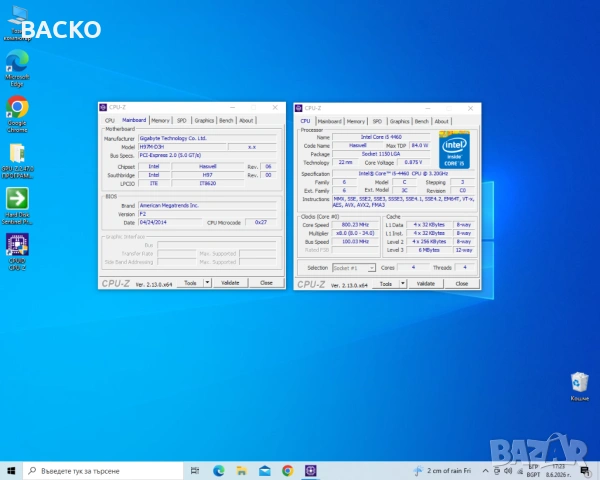Click inside the taskbar search box
600x480 pixels.
[x=103, y=471]
